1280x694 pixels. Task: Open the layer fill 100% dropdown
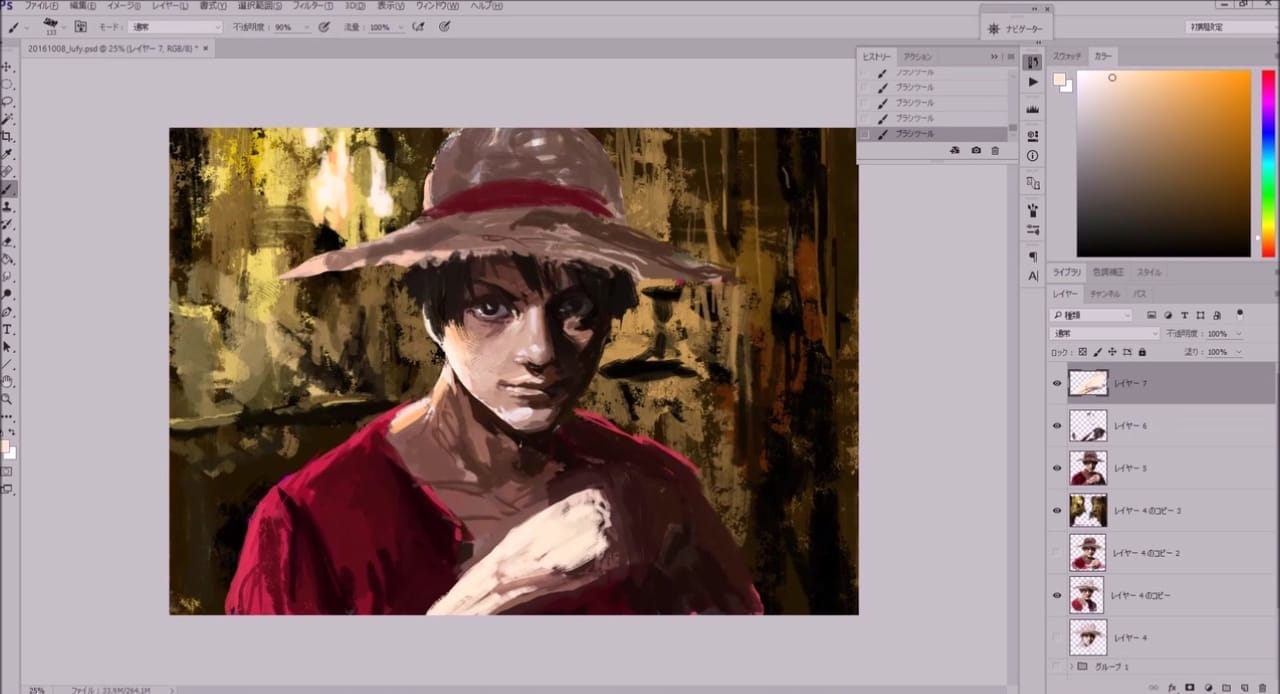tap(1239, 352)
